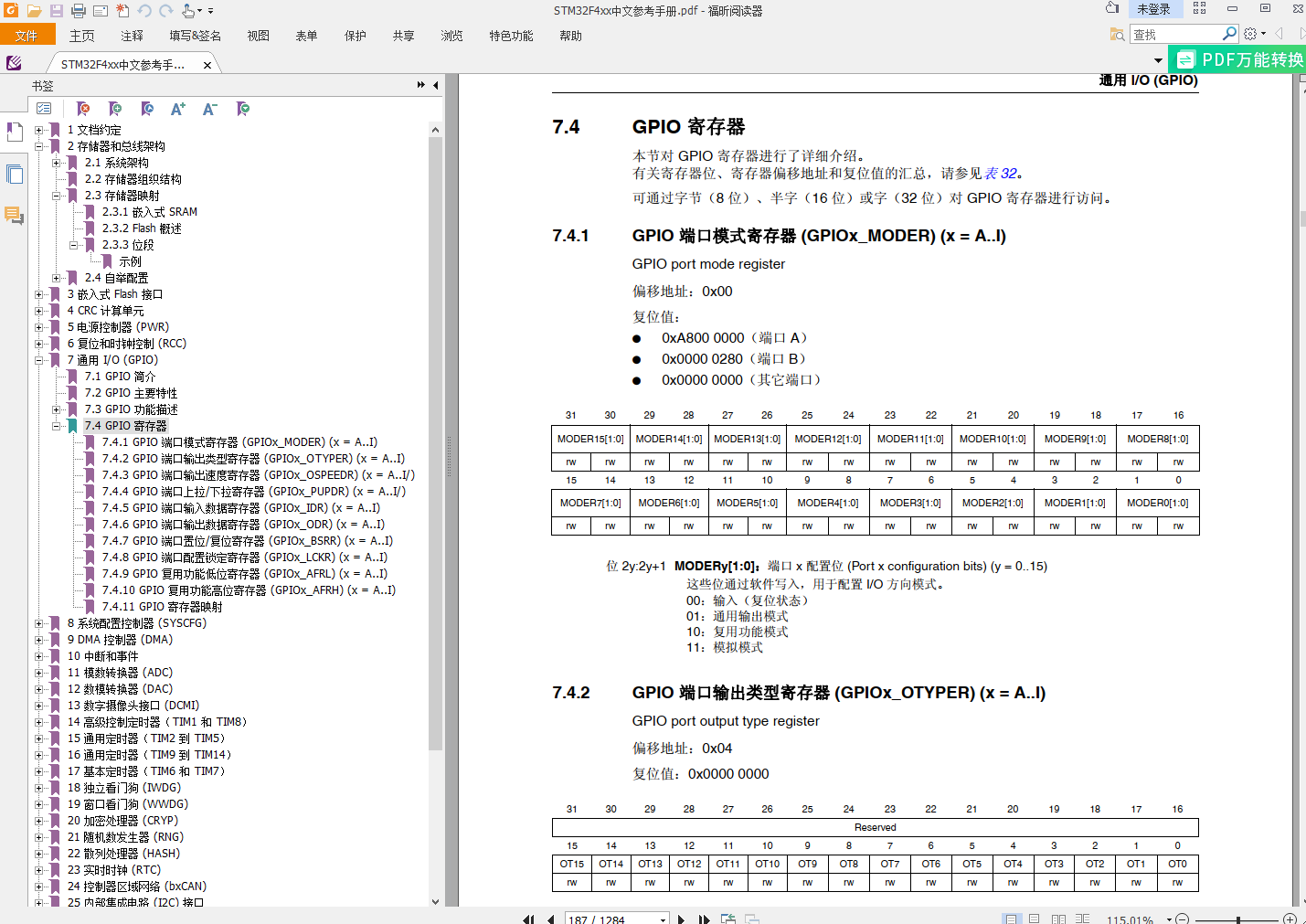Image resolution: width=1306 pixels, height=924 pixels.
Task: Click the email envelope icon
Action: [101, 11]
